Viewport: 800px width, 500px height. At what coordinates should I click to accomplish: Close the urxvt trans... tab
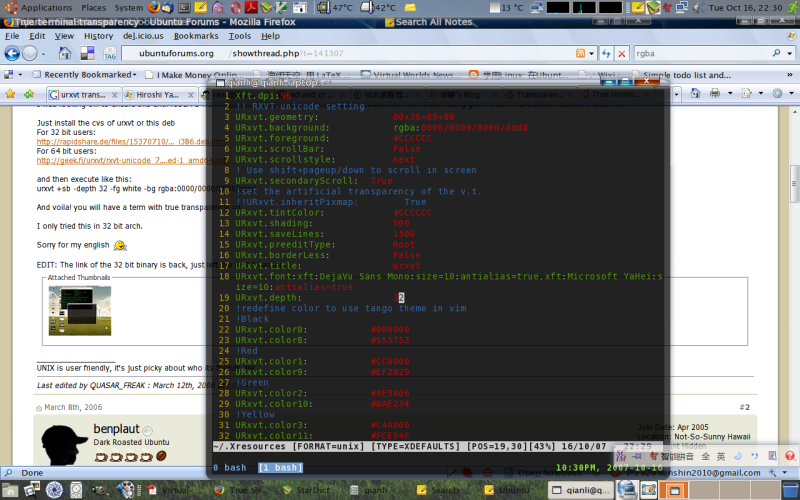114,95
